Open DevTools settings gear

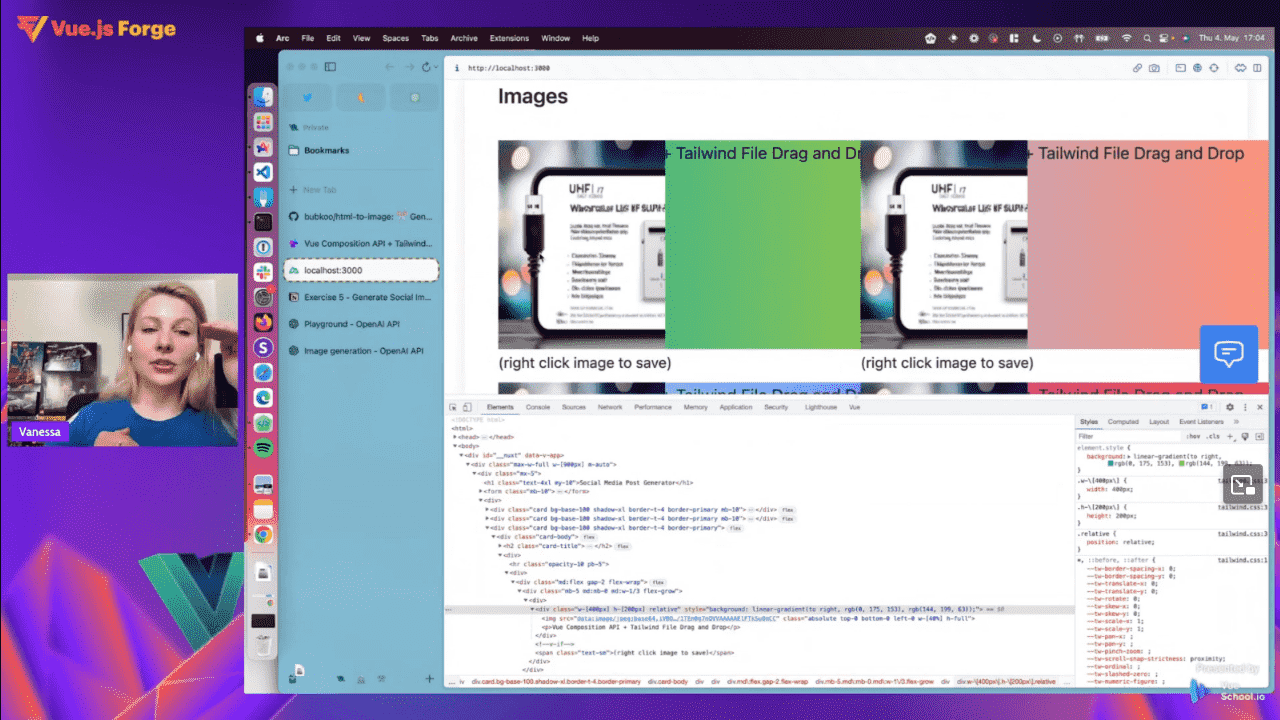point(1230,407)
